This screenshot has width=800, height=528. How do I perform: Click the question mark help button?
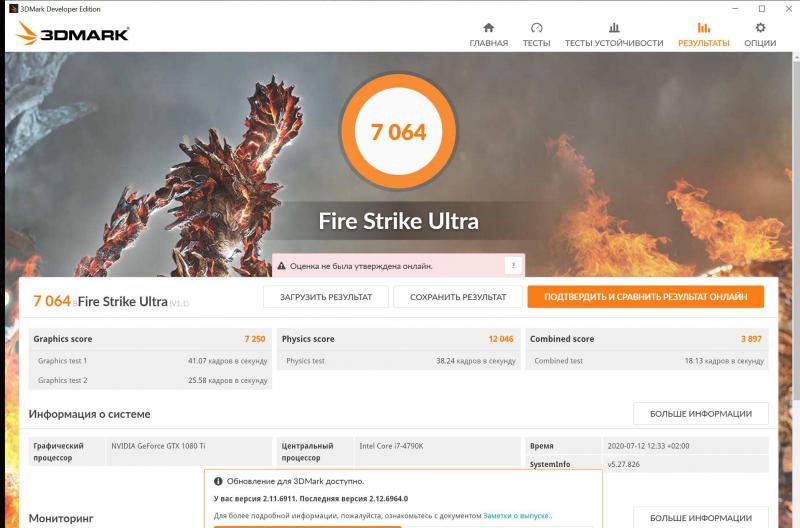[512, 266]
